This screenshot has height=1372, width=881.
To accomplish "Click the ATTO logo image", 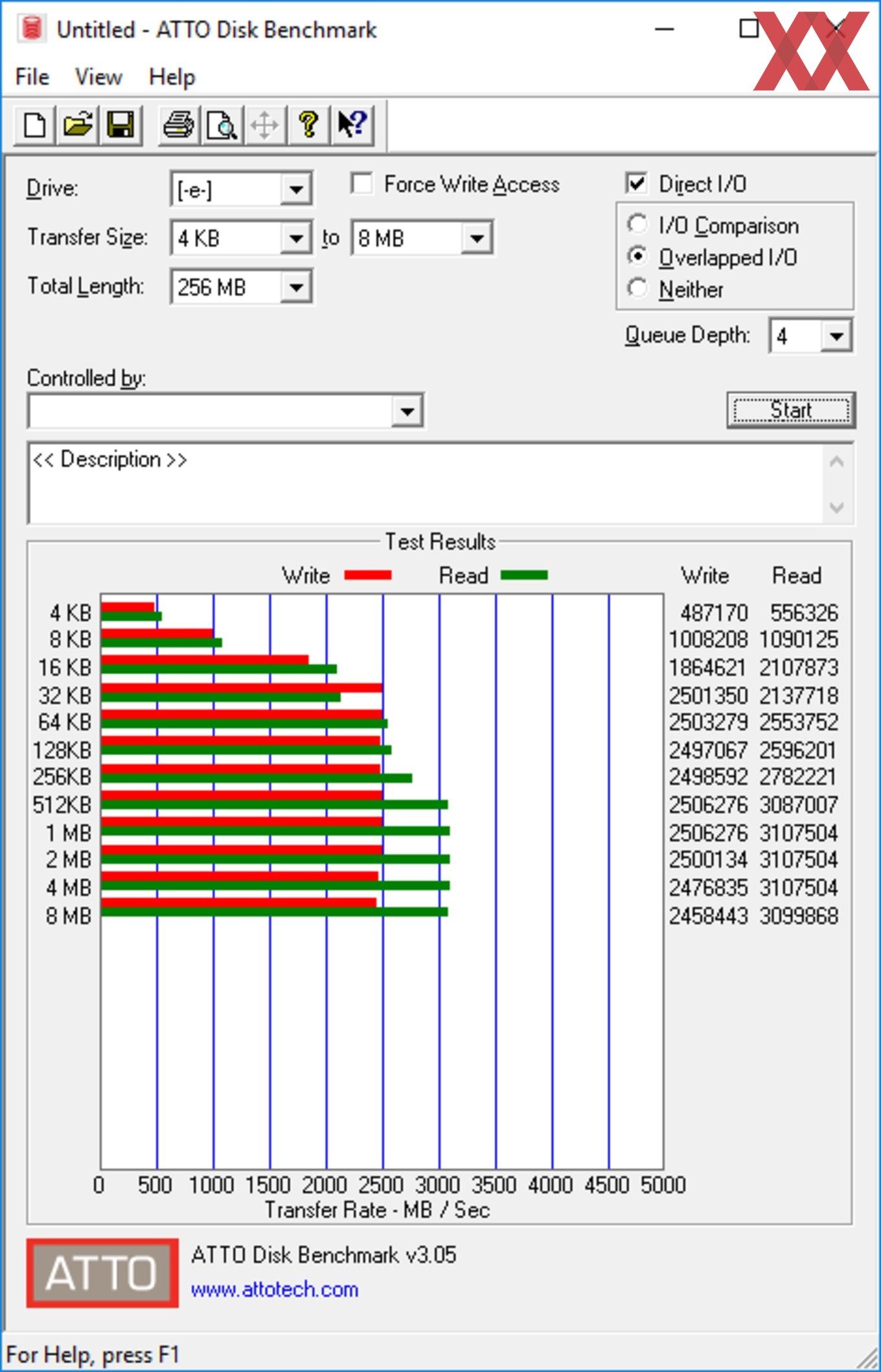I will 102,1272.
